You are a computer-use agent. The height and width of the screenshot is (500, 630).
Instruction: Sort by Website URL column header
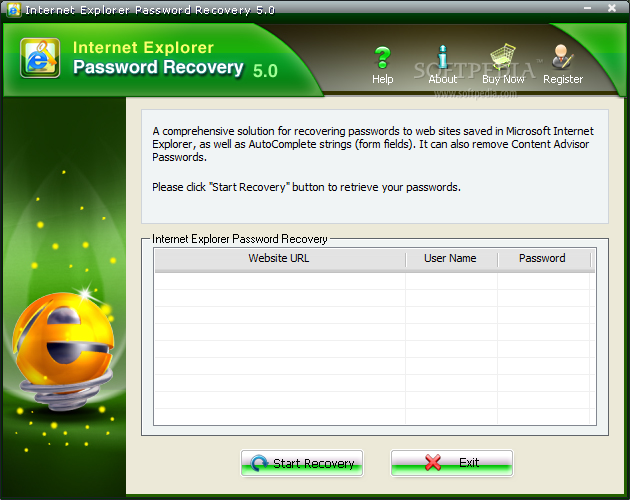[280, 258]
